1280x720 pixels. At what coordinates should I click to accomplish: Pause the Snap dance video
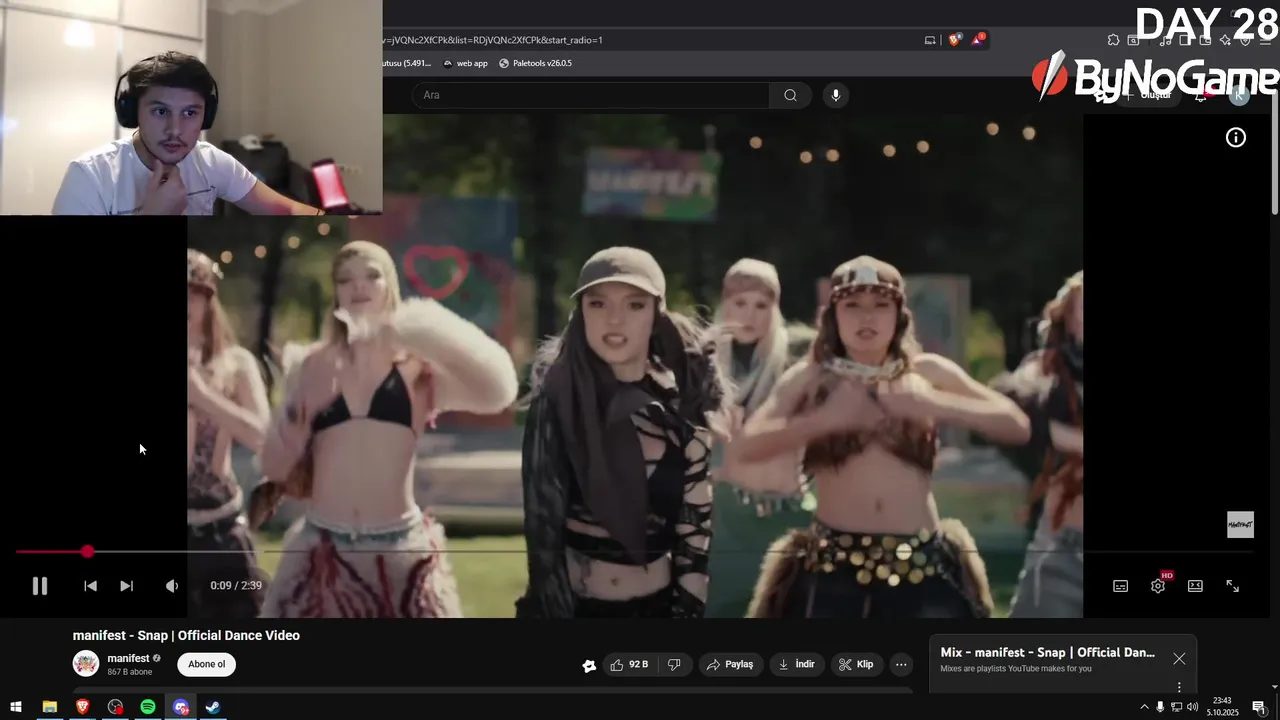(x=40, y=586)
